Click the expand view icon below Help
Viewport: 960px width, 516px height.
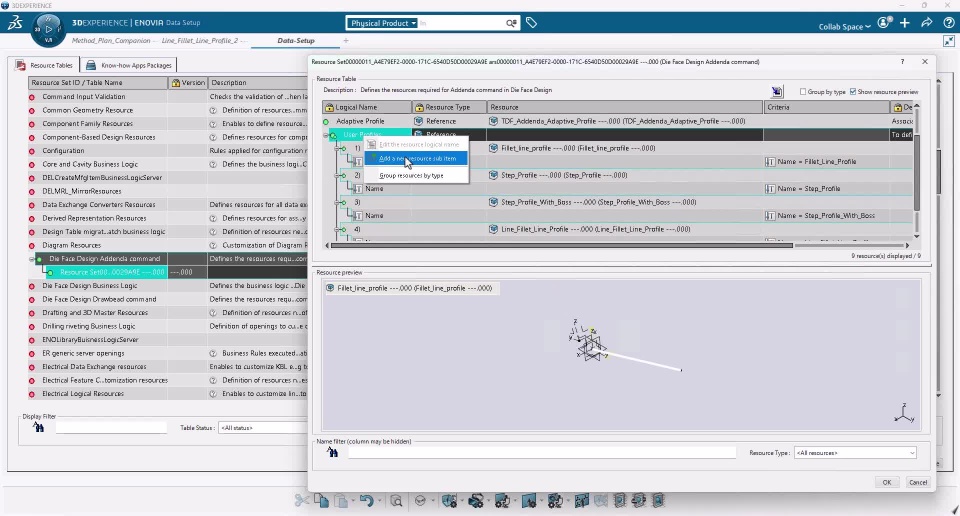tap(948, 41)
